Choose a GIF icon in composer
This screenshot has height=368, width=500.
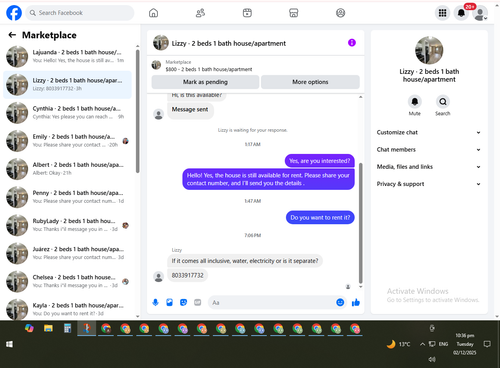pyautogui.click(x=198, y=302)
